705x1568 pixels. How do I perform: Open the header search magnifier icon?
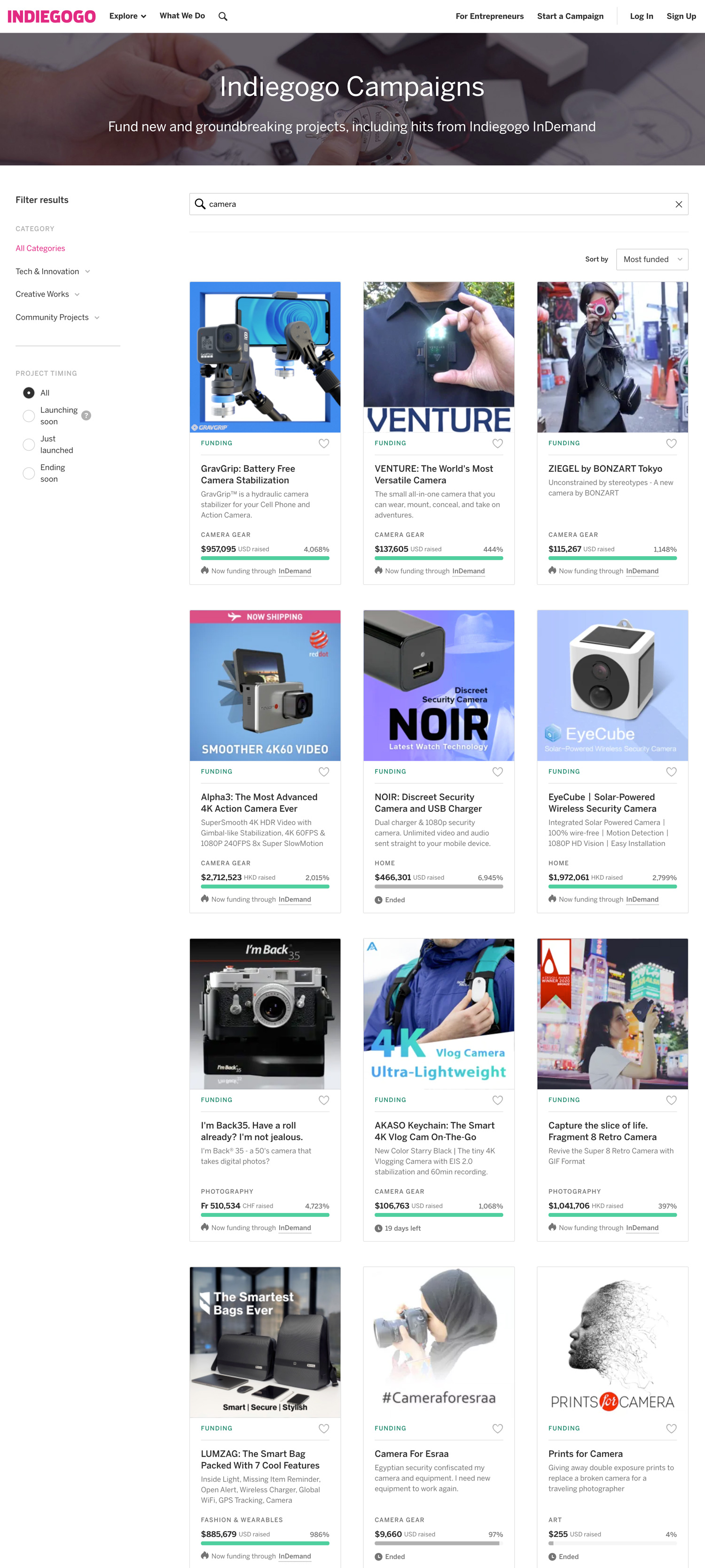tap(223, 16)
